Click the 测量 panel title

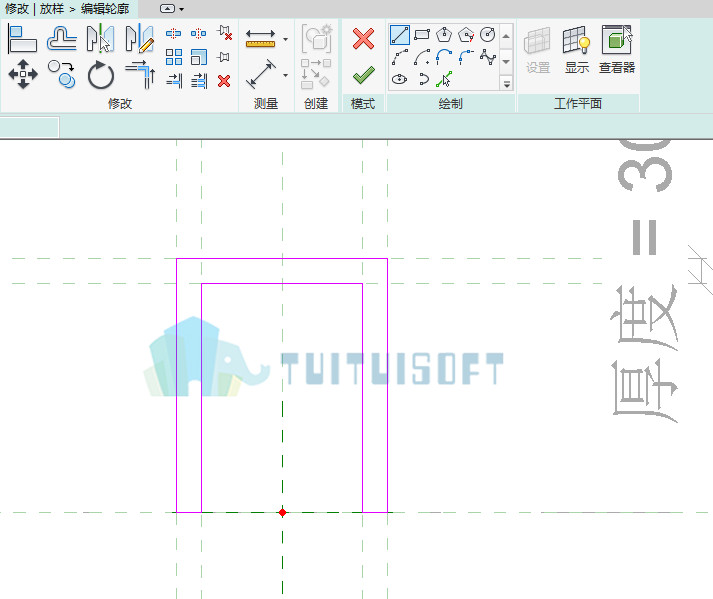[266, 104]
